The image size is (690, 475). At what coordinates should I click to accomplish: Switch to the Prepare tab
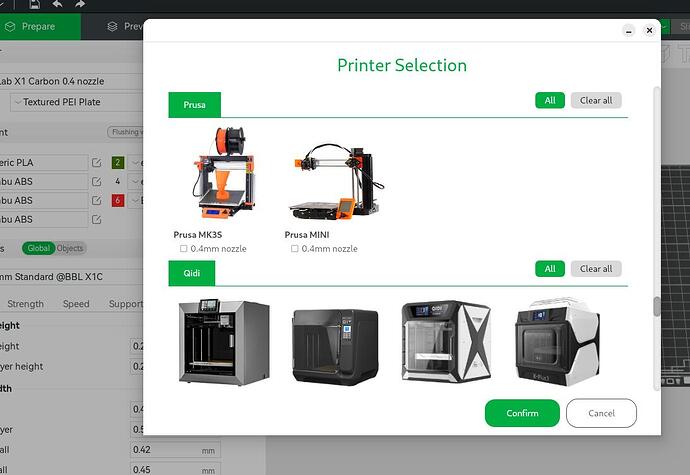[30, 27]
